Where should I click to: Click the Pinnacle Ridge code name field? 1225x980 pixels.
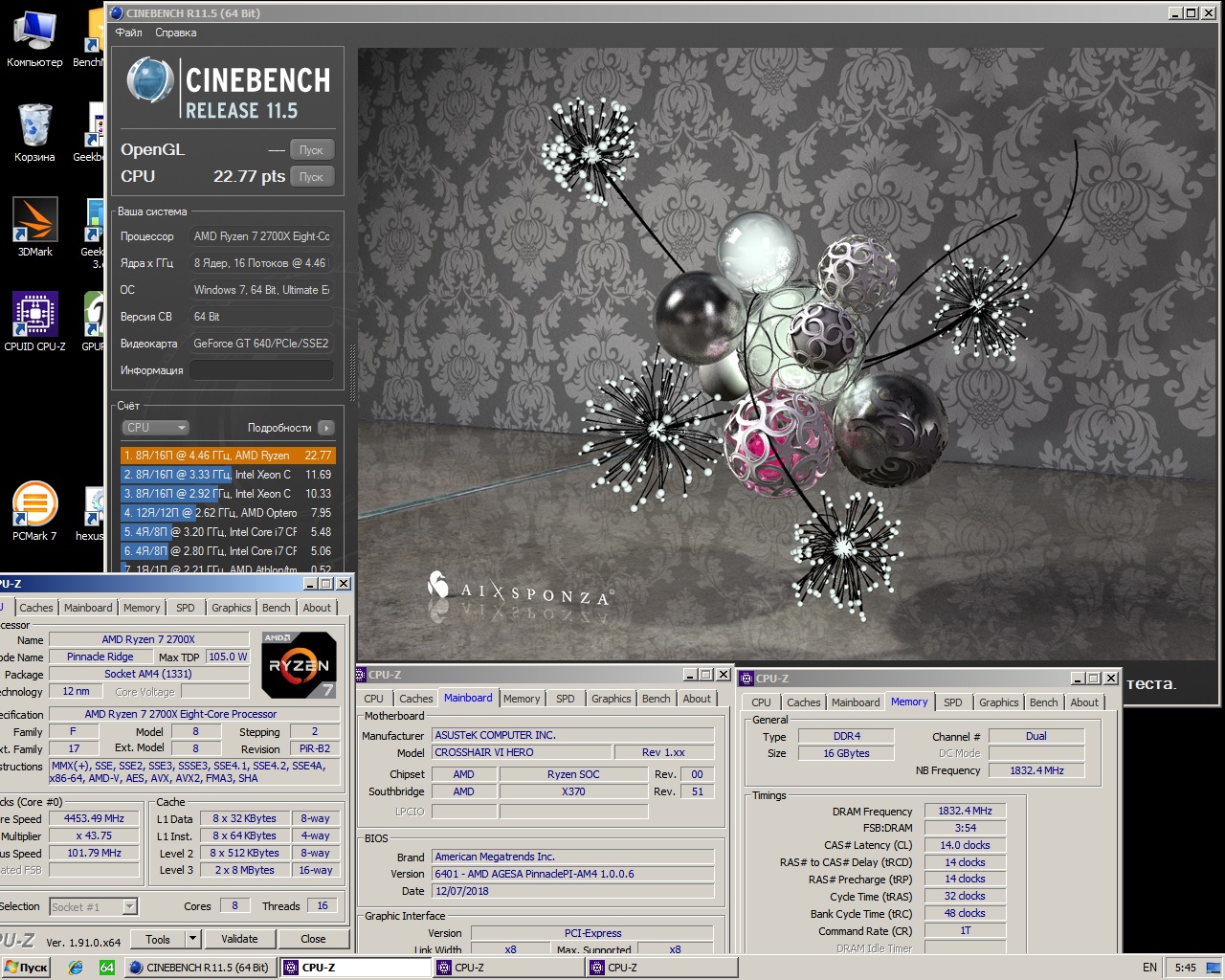click(100, 657)
